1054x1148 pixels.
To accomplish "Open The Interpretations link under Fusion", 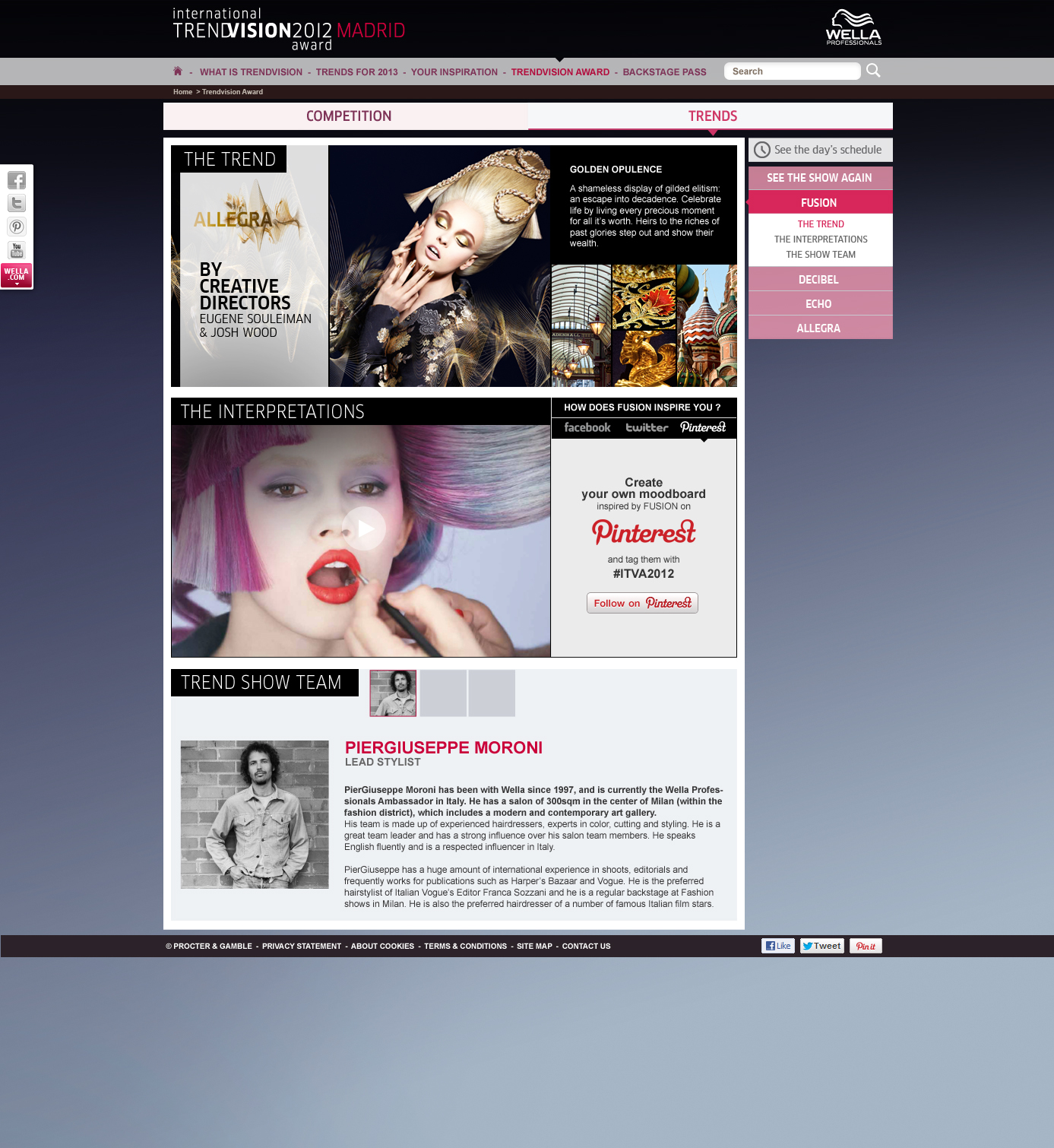I will 821,239.
